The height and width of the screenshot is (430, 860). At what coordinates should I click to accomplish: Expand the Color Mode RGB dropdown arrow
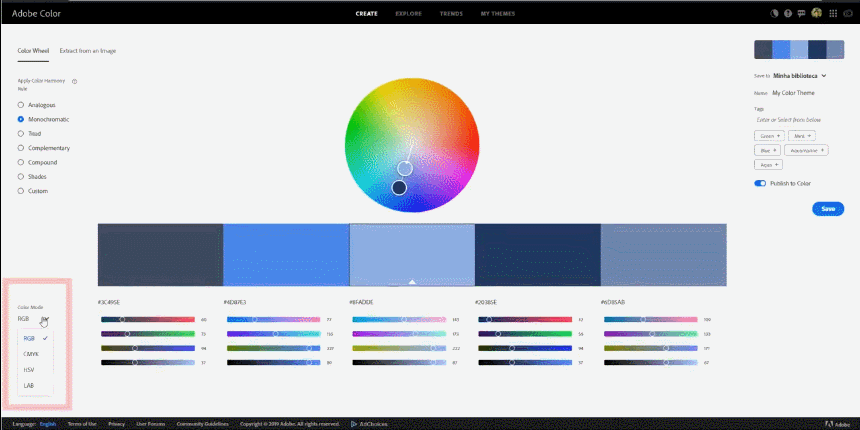[x=44, y=319]
